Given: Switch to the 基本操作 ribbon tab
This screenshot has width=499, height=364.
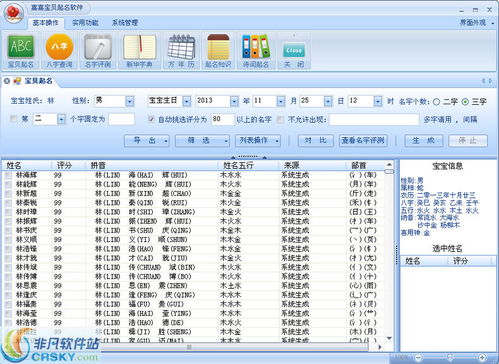Looking at the screenshot, I should (x=45, y=23).
